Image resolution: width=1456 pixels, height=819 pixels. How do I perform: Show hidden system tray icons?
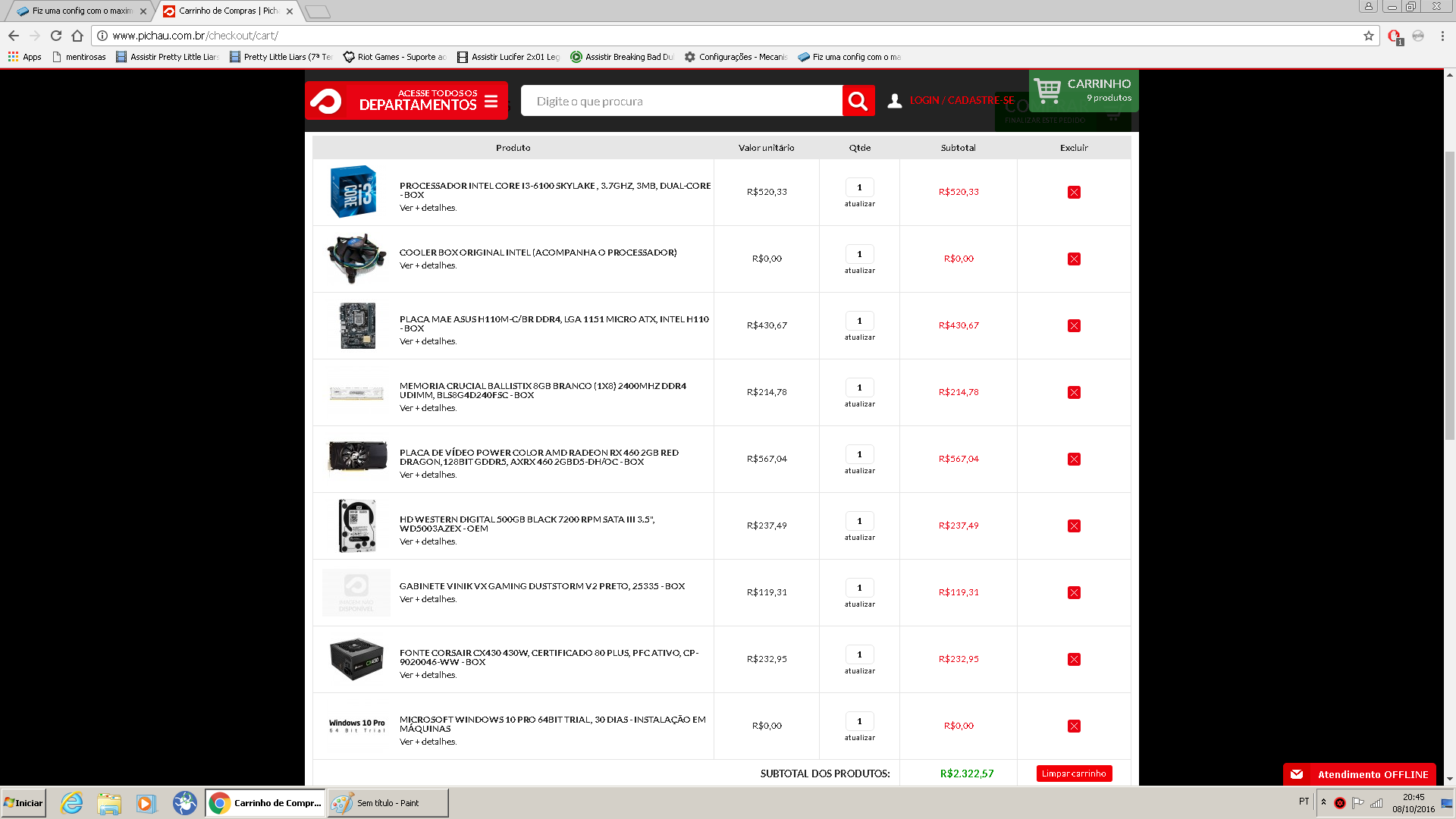1323,802
